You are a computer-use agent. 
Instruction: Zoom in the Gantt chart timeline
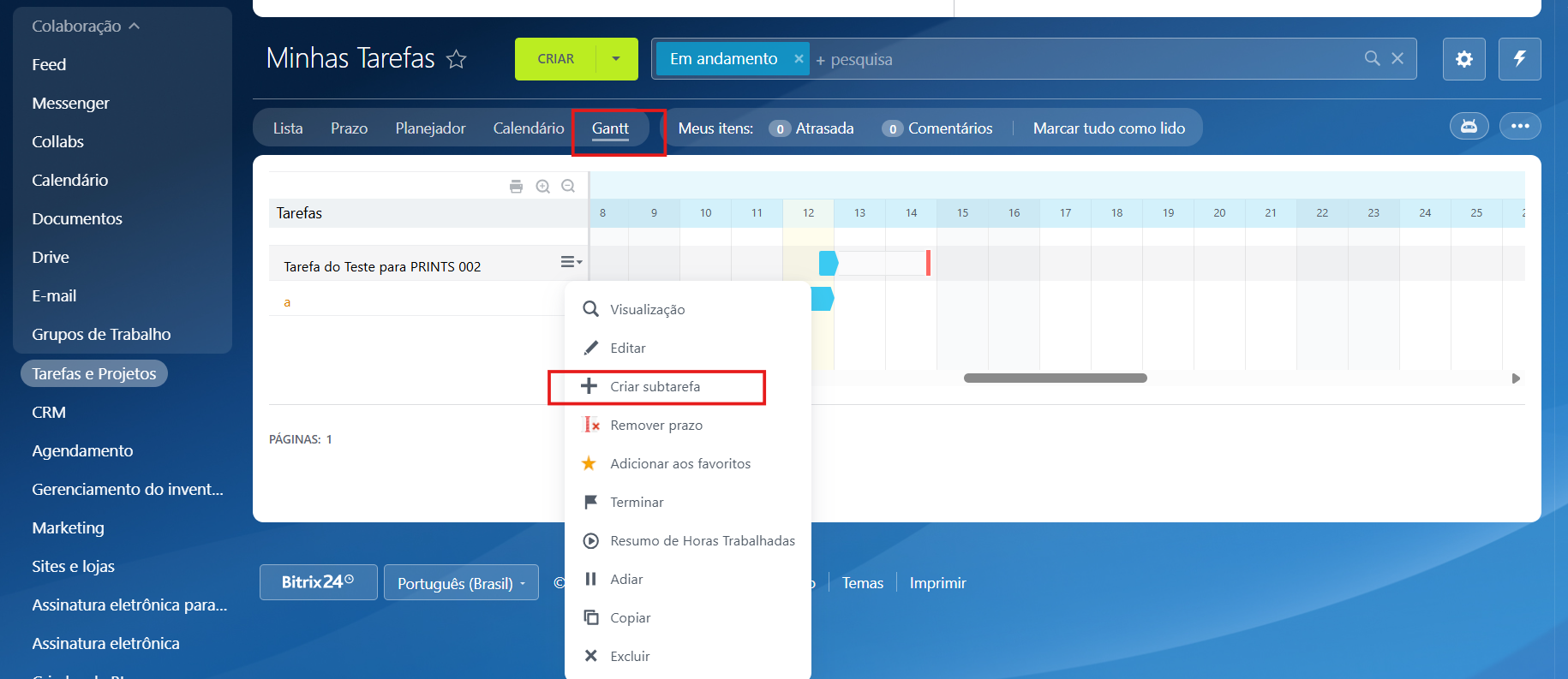tap(542, 187)
